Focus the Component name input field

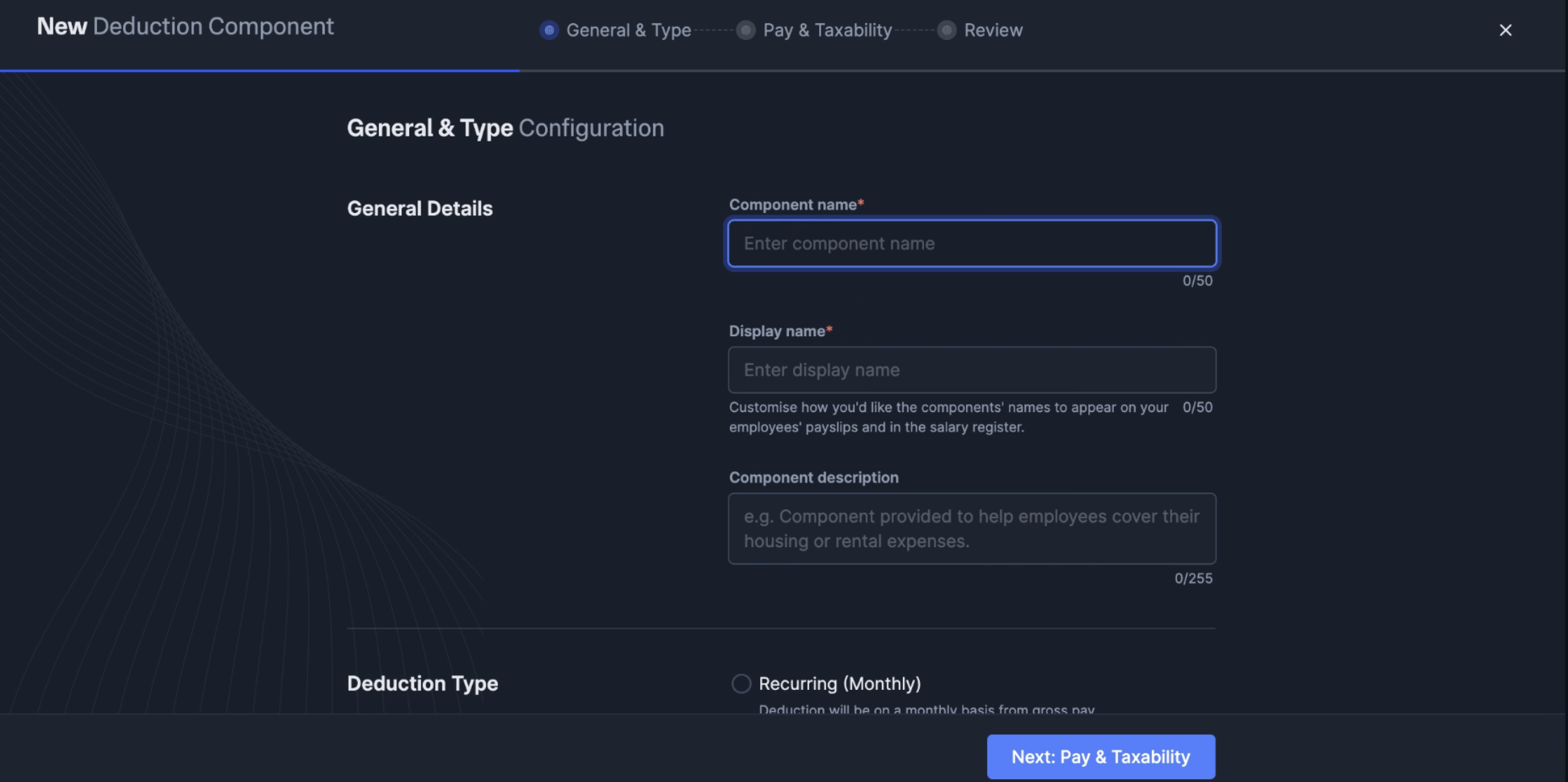pyautogui.click(x=972, y=243)
